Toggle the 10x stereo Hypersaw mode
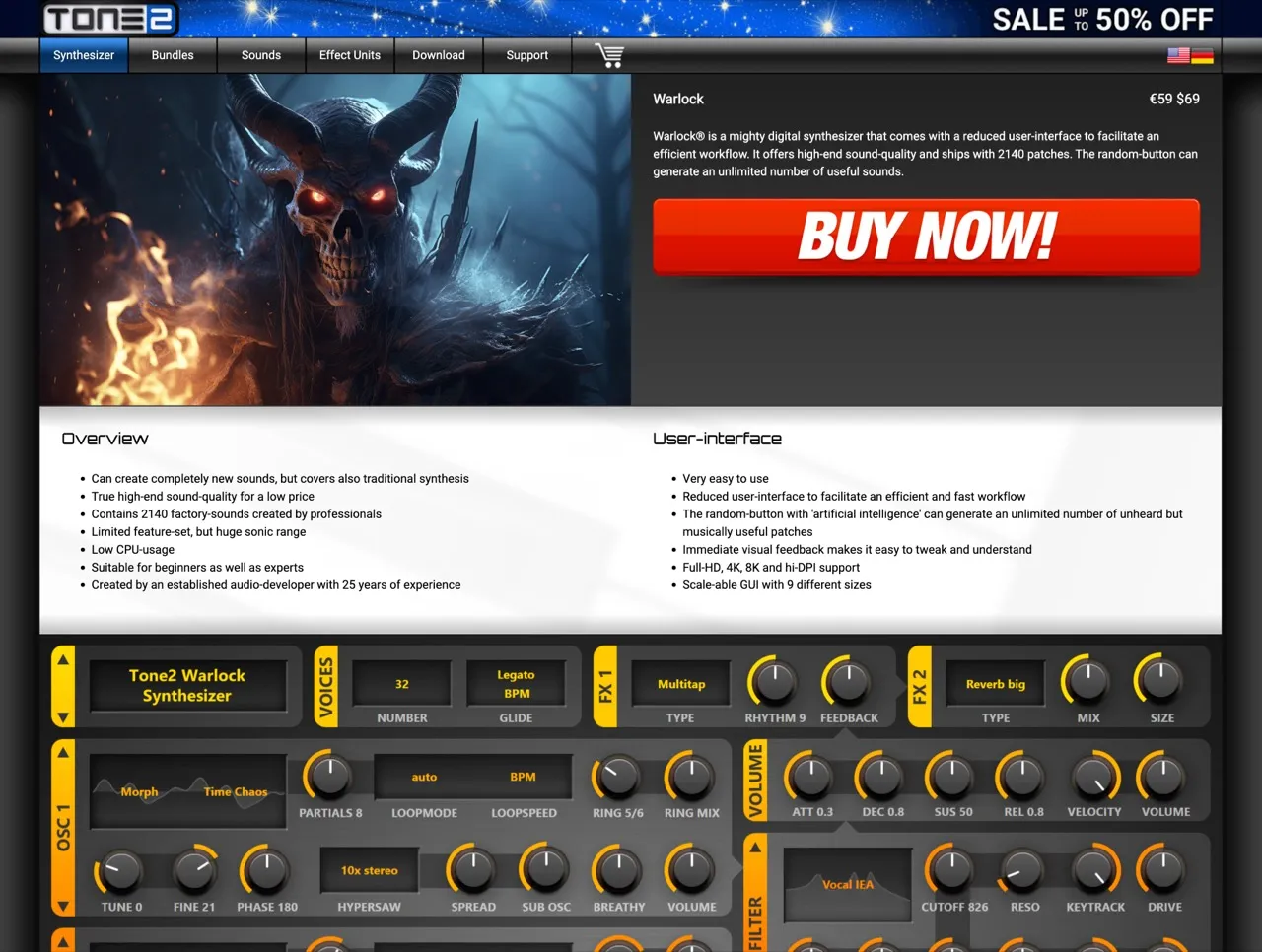This screenshot has width=1262, height=952. click(369, 870)
